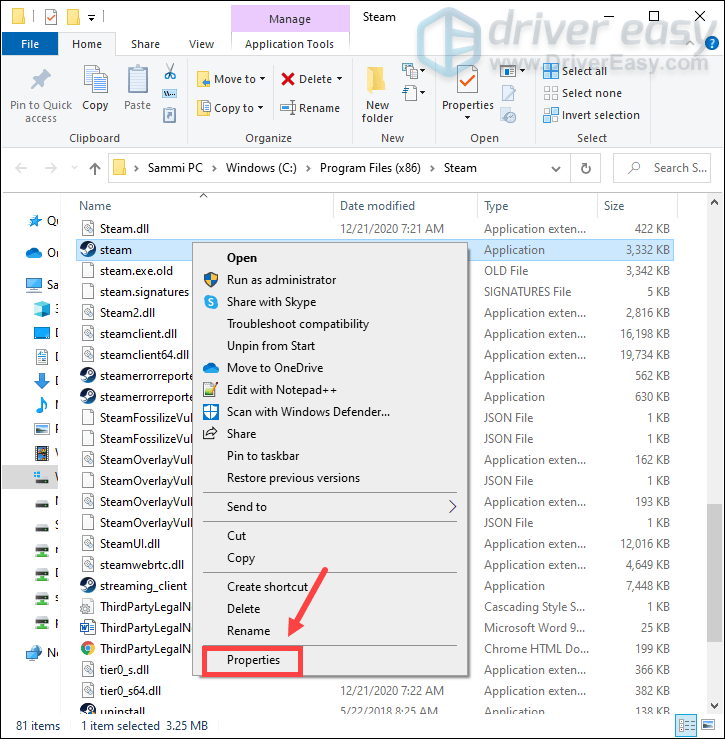Sort by Size column header

click(x=614, y=206)
